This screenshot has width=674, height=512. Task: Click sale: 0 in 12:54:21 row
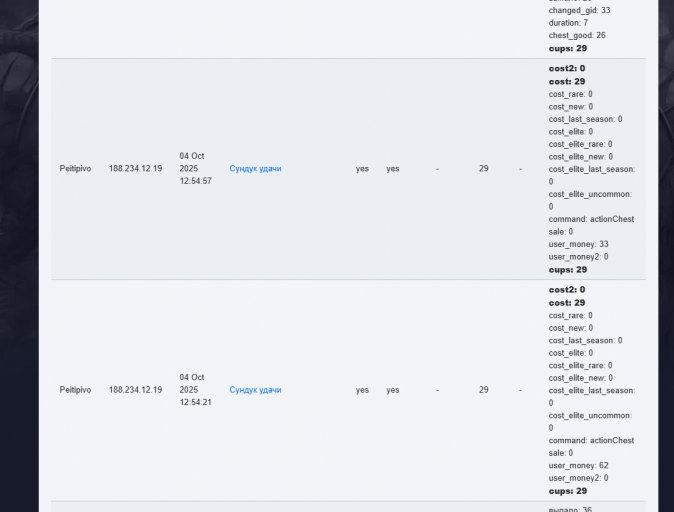[561, 453]
